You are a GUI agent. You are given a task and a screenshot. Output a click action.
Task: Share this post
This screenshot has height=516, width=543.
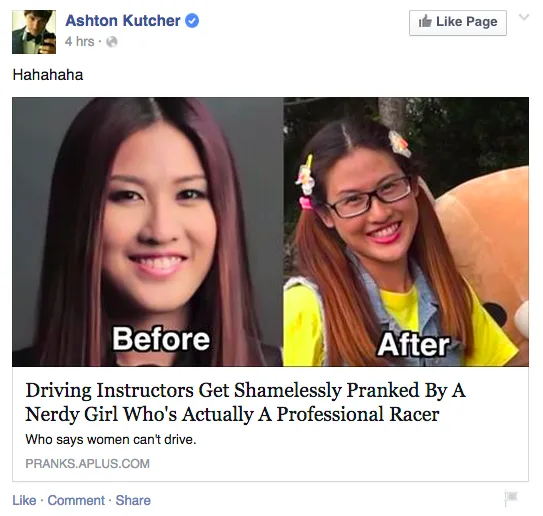pyautogui.click(x=133, y=500)
